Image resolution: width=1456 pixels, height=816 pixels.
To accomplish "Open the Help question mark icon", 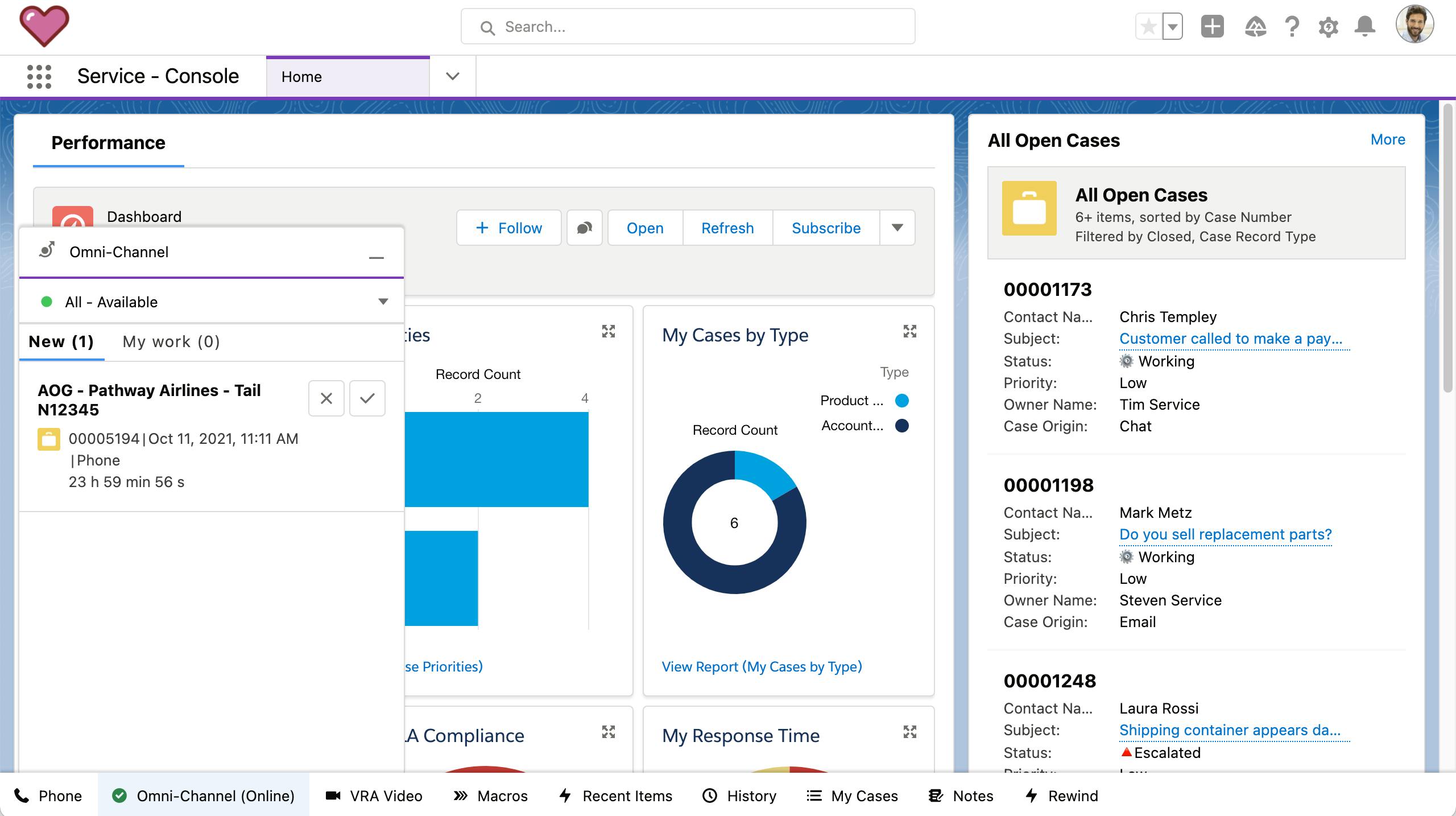I will click(1292, 27).
